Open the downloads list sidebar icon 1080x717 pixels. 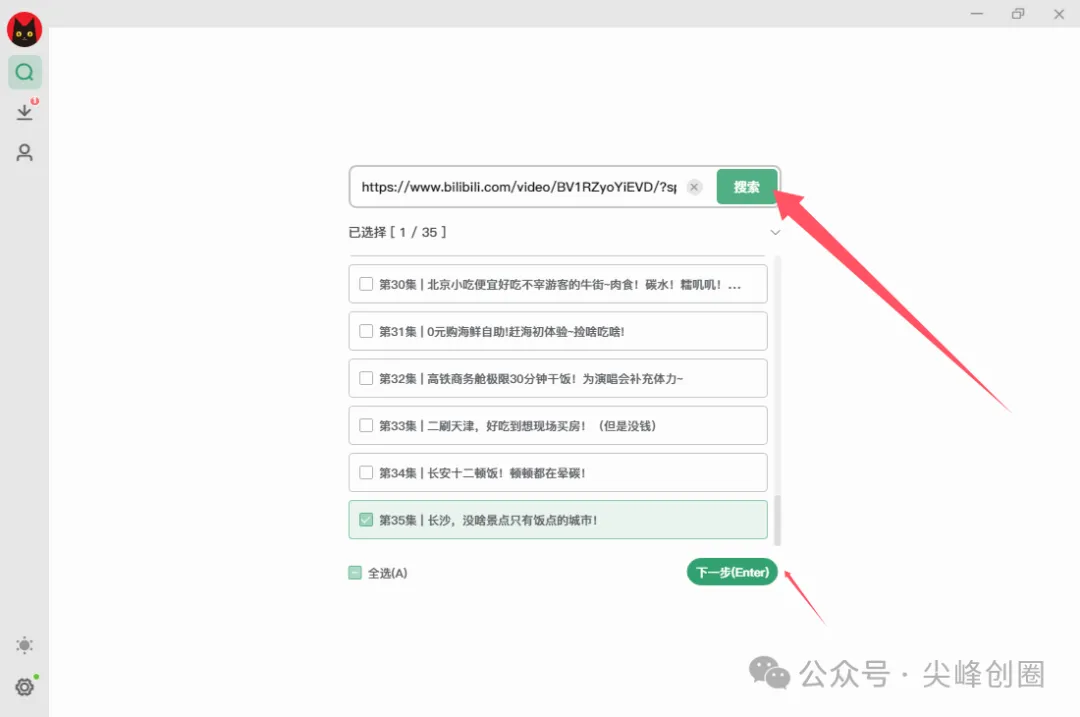25,112
